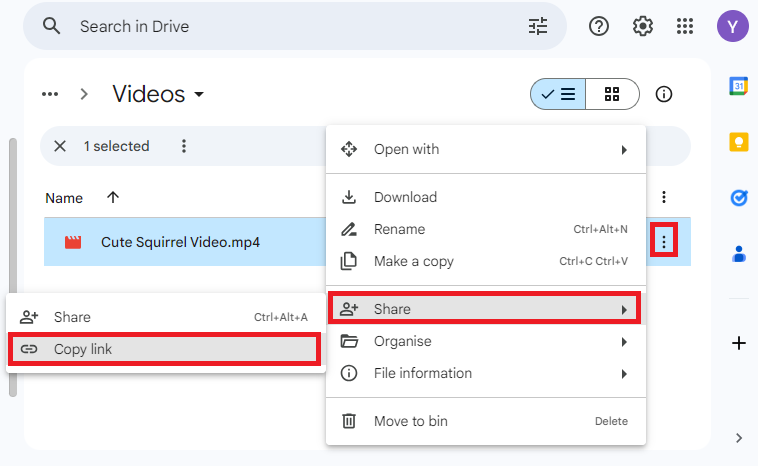The height and width of the screenshot is (467, 758).
Task: Click the Make a copy pages icon
Action: coord(349,261)
